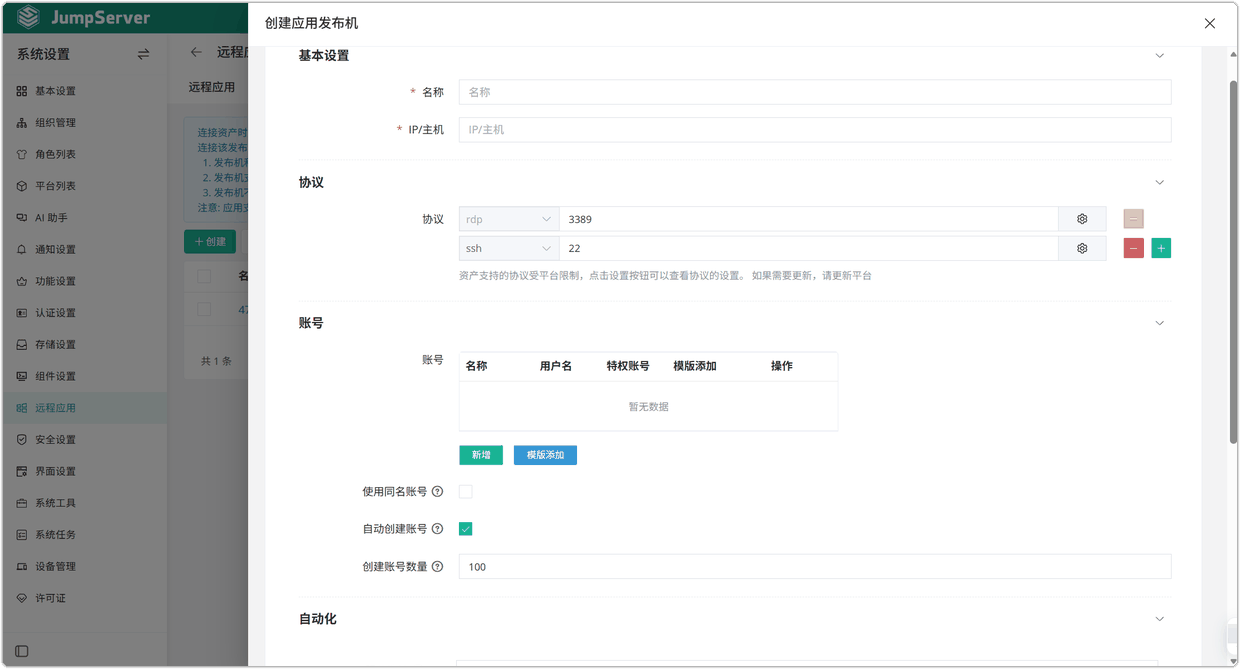
Task: Uncheck the 自动创建账号 checkbox
Action: [466, 529]
